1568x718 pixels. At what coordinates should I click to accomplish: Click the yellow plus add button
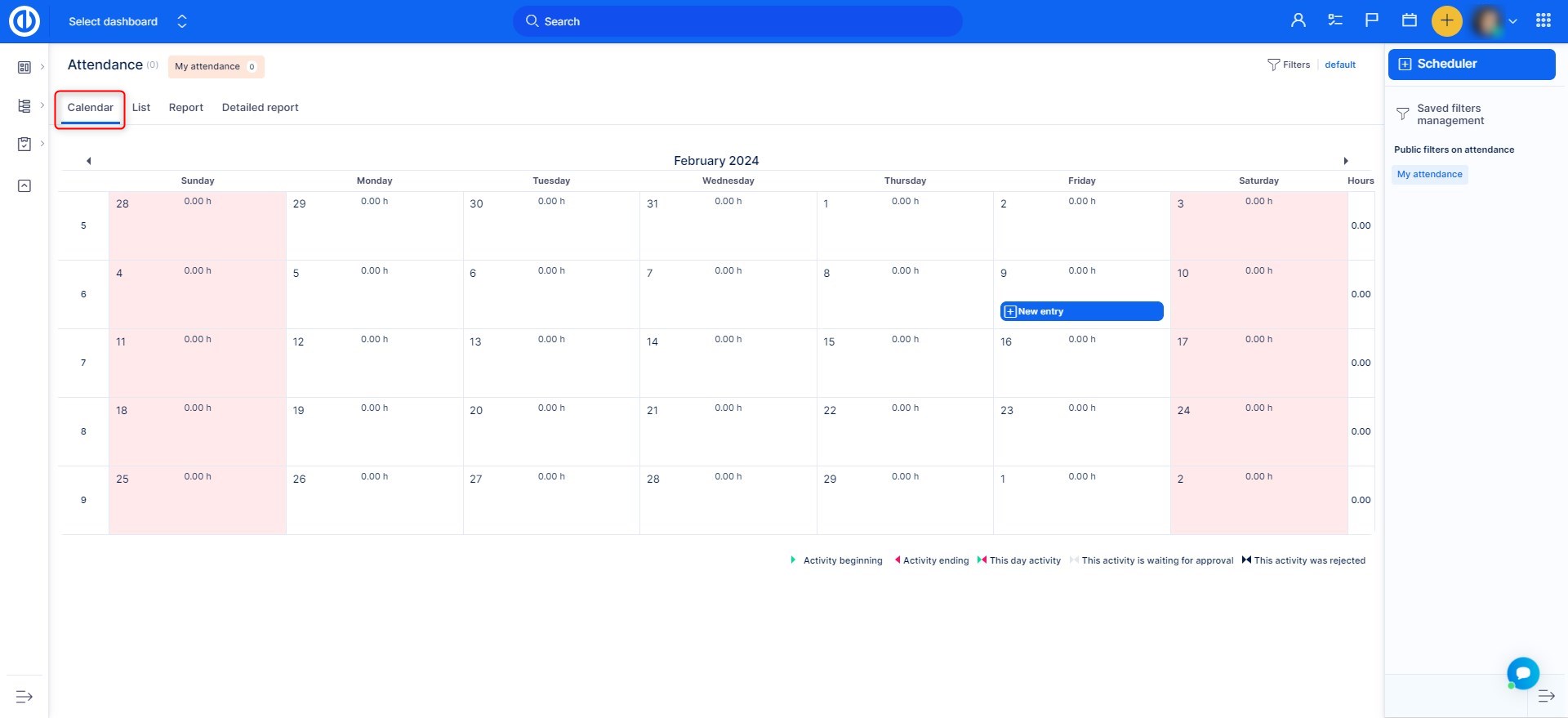(x=1446, y=21)
